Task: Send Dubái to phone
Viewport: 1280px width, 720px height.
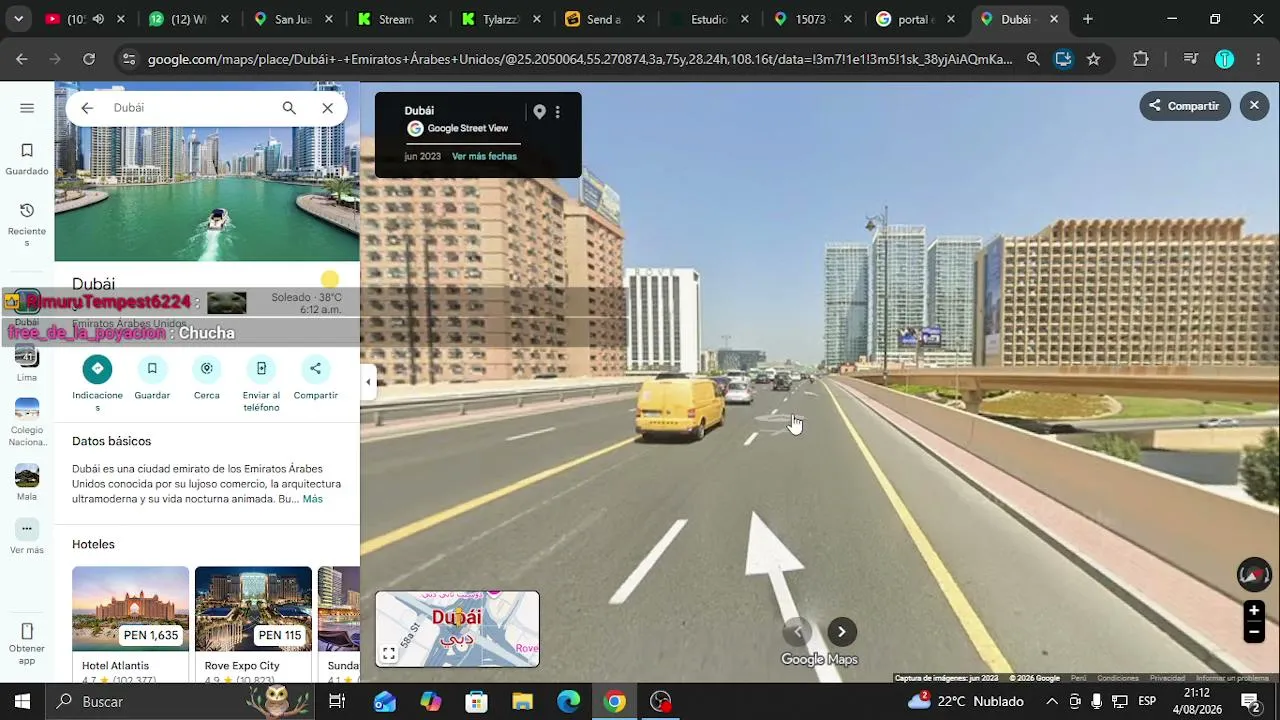Action: [261, 384]
